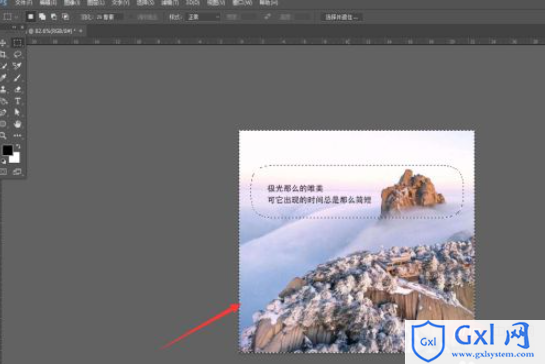Click the white background color swatch
The height and width of the screenshot is (364, 545).
(15, 158)
